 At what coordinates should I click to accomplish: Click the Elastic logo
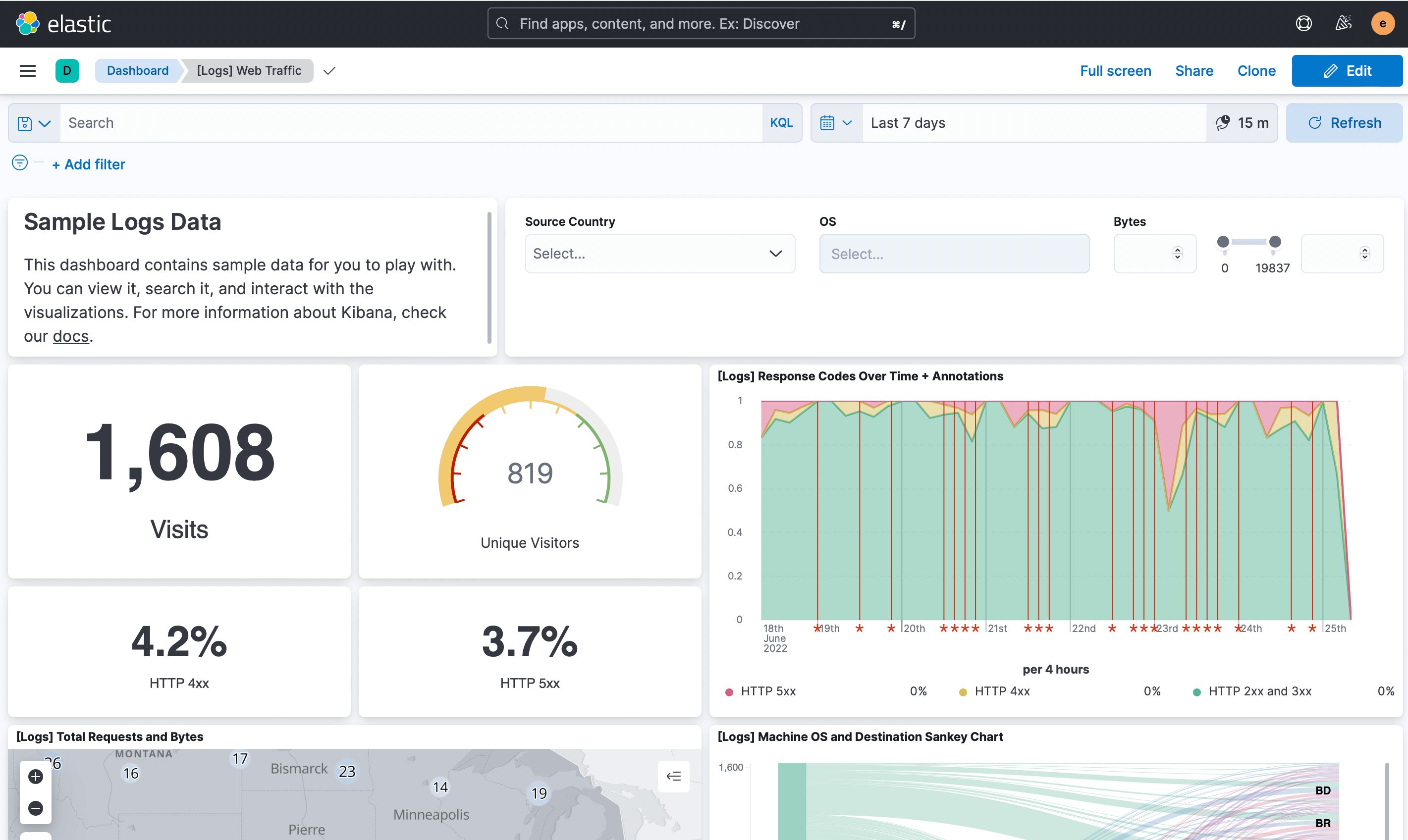coord(63,24)
